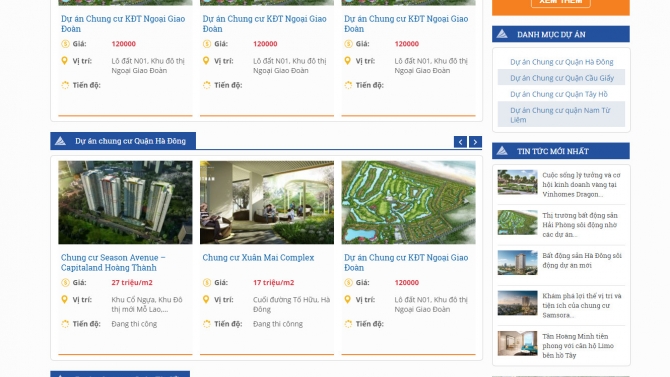This screenshot has height=377, width=670.
Task: Click progress icon of Xuân Mai Complex card
Action: pyautogui.click(x=207, y=324)
